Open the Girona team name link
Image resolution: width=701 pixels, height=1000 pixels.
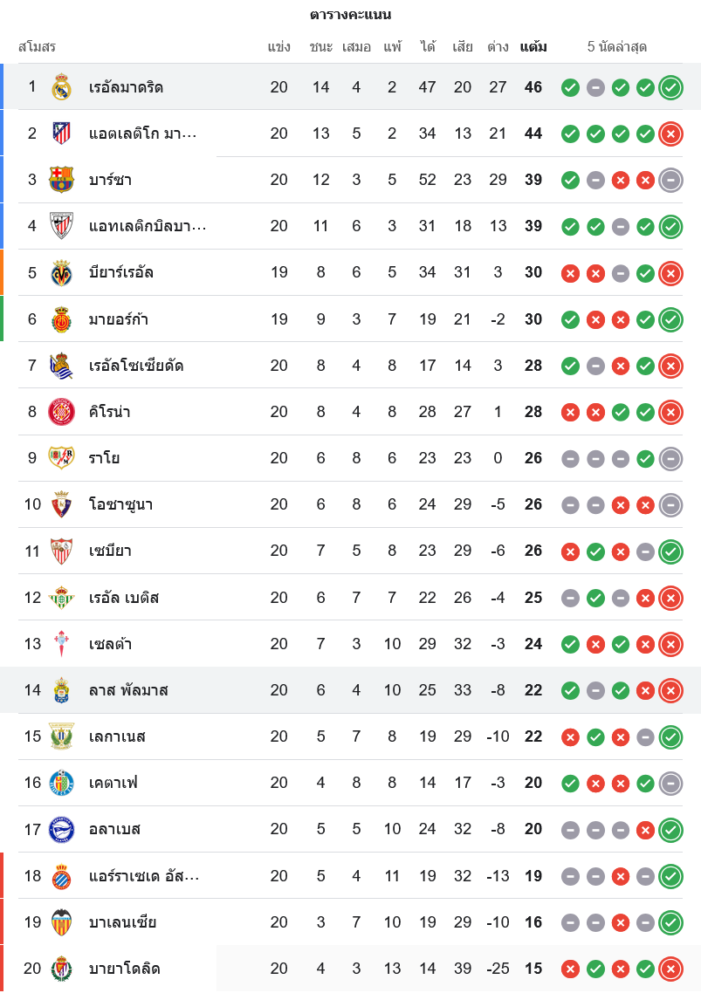coord(110,412)
